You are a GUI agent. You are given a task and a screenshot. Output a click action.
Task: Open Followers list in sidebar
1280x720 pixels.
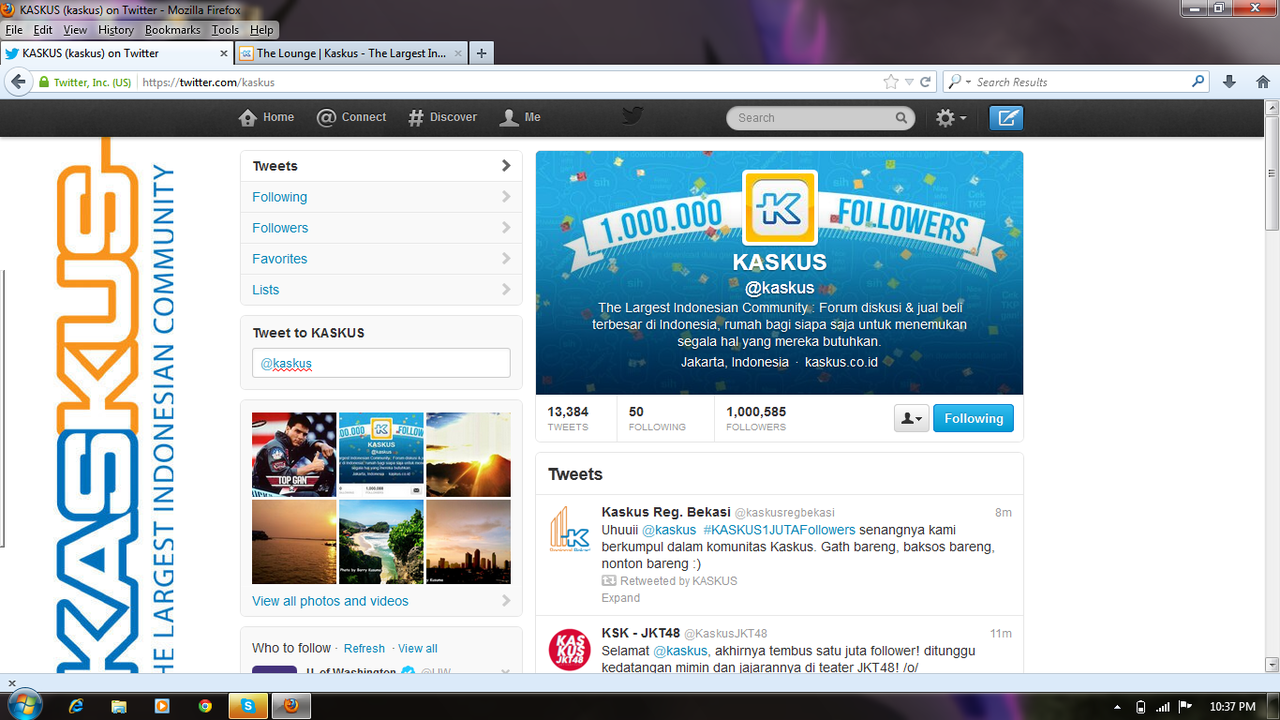coord(381,228)
